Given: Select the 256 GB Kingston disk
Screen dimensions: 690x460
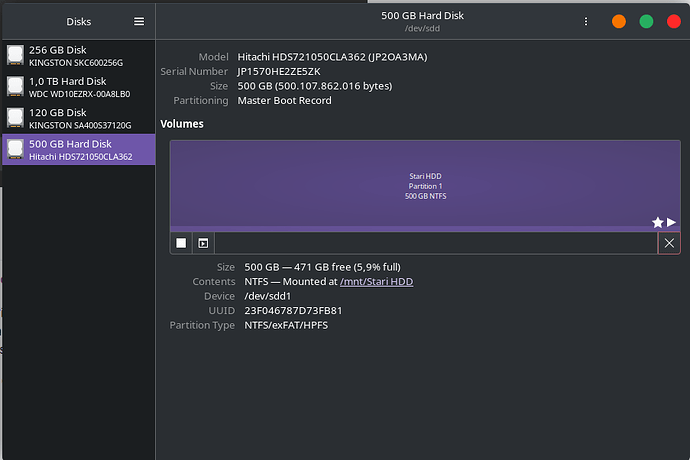Looking at the screenshot, I should coord(78,56).
